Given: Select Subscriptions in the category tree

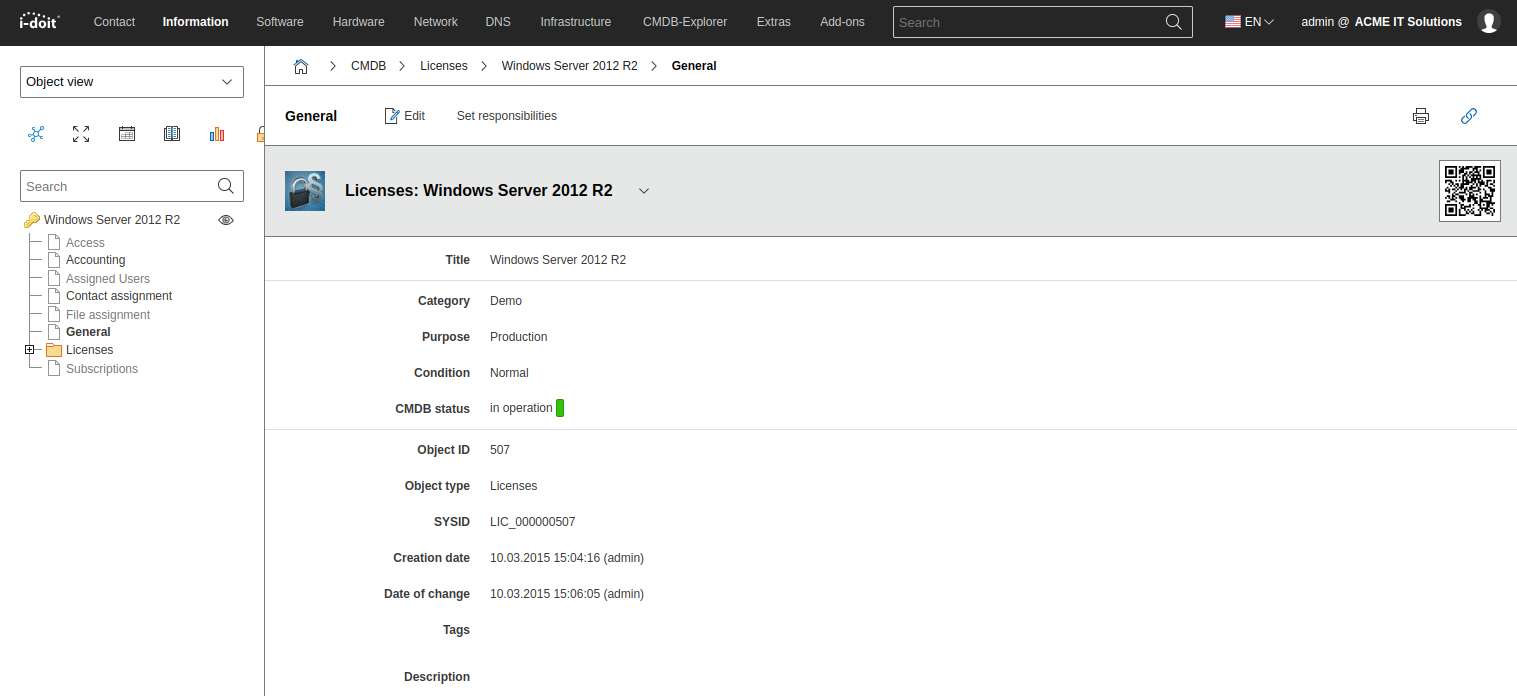Looking at the screenshot, I should [102, 369].
